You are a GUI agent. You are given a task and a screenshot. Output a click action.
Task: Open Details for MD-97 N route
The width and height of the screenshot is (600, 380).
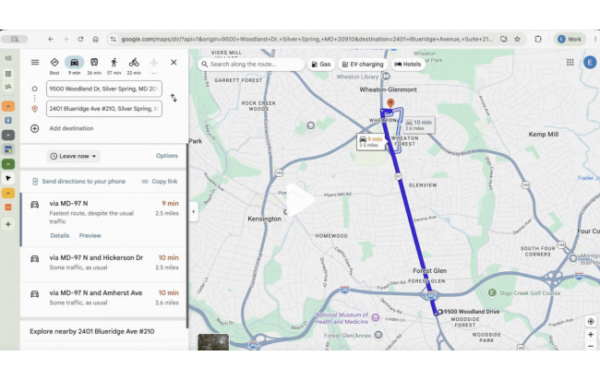tap(60, 236)
